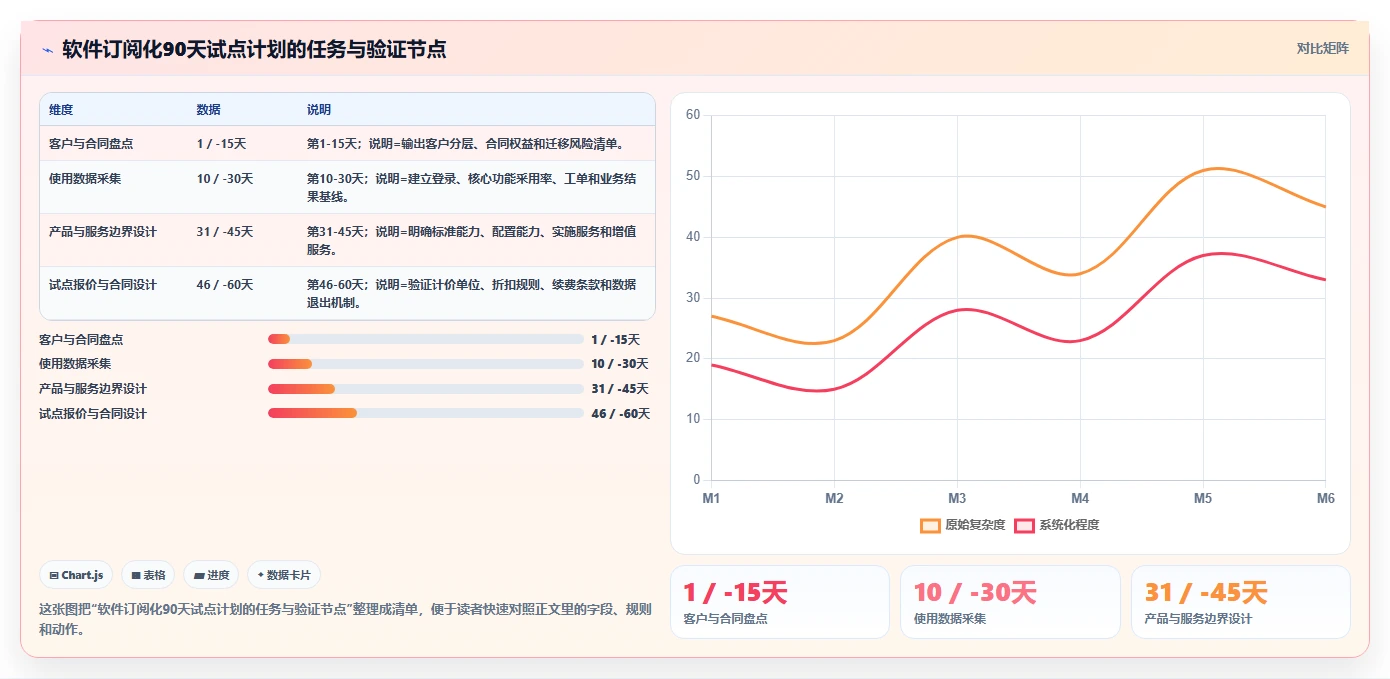Click description starting with 第46-60天
1390x679 pixels.
pyautogui.click(x=472, y=294)
